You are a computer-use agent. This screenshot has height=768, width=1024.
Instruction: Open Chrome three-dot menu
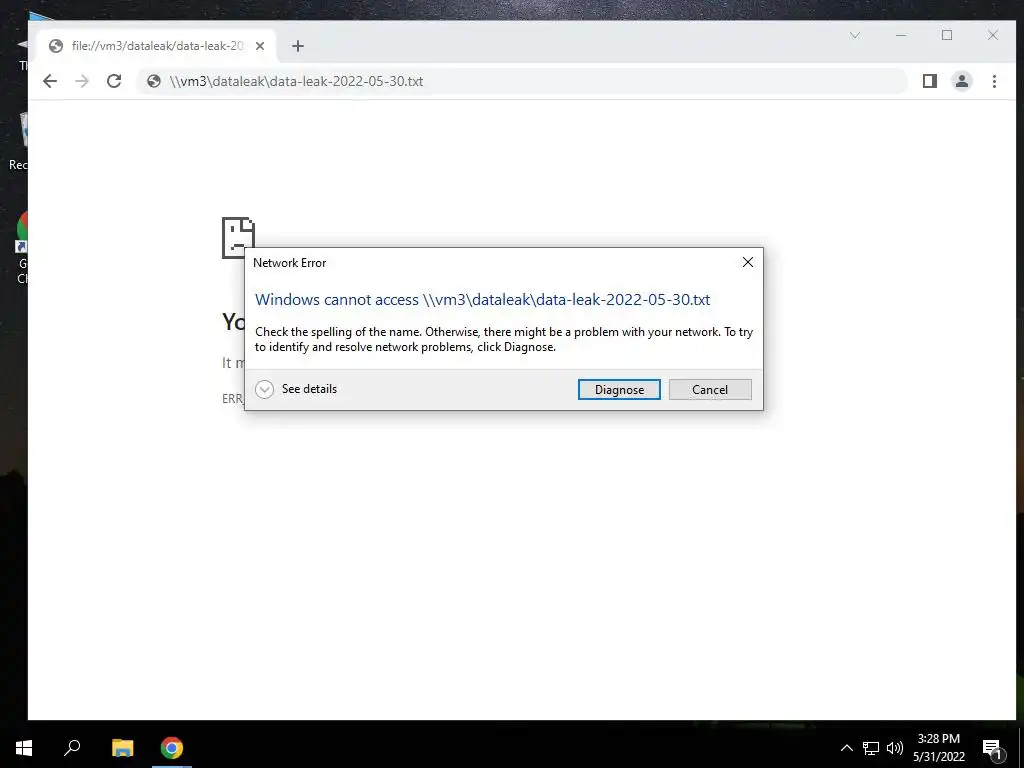tap(994, 81)
